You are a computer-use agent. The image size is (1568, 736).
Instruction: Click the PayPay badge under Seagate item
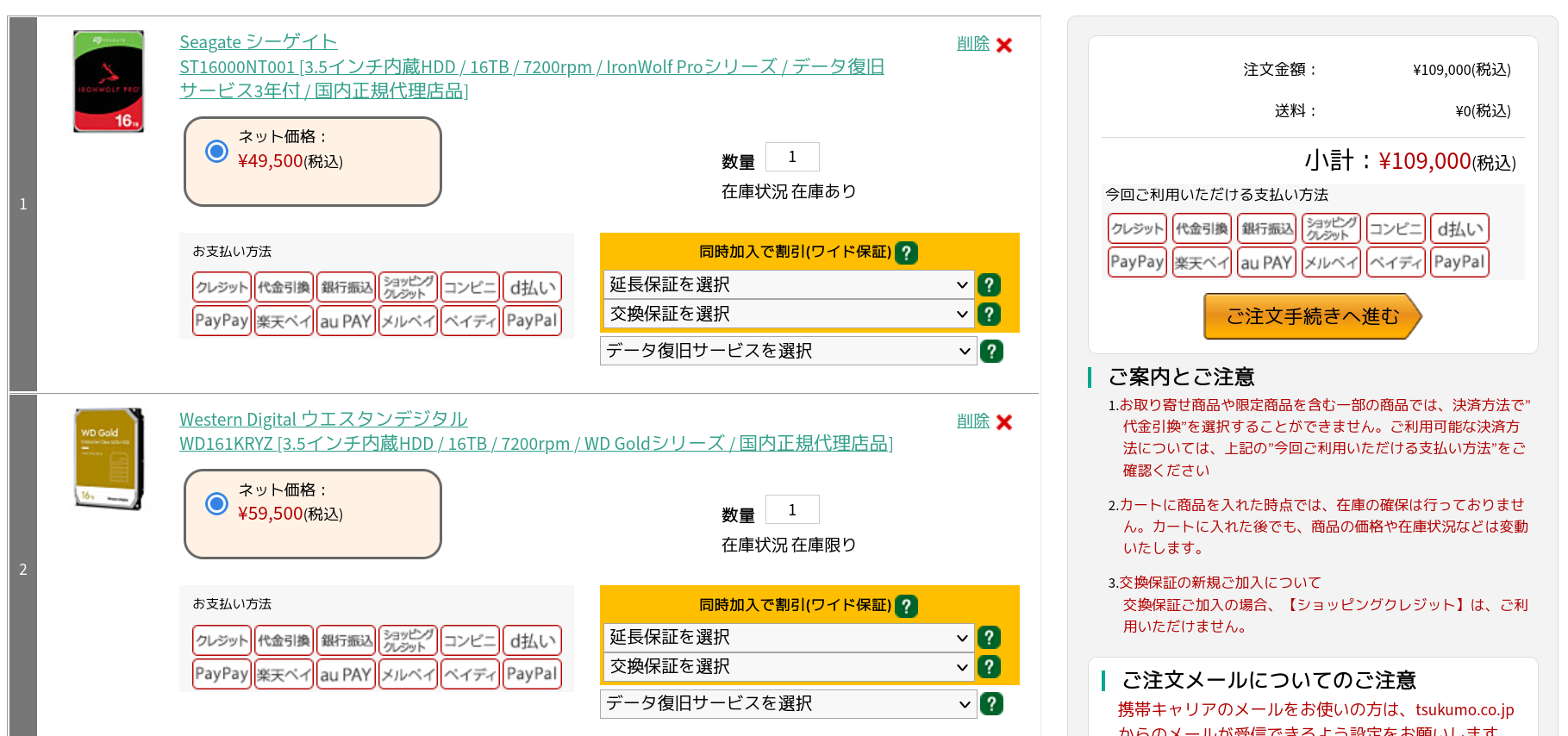tap(222, 321)
